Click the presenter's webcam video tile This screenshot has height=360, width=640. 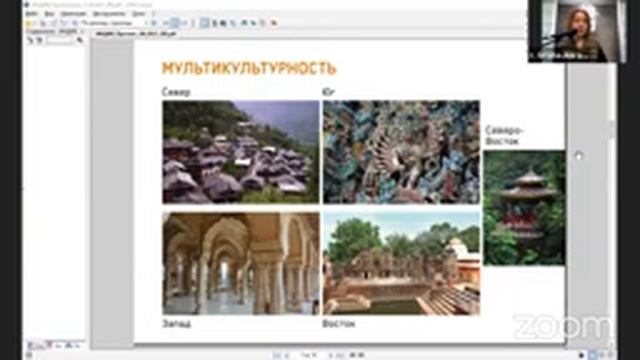tap(577, 31)
